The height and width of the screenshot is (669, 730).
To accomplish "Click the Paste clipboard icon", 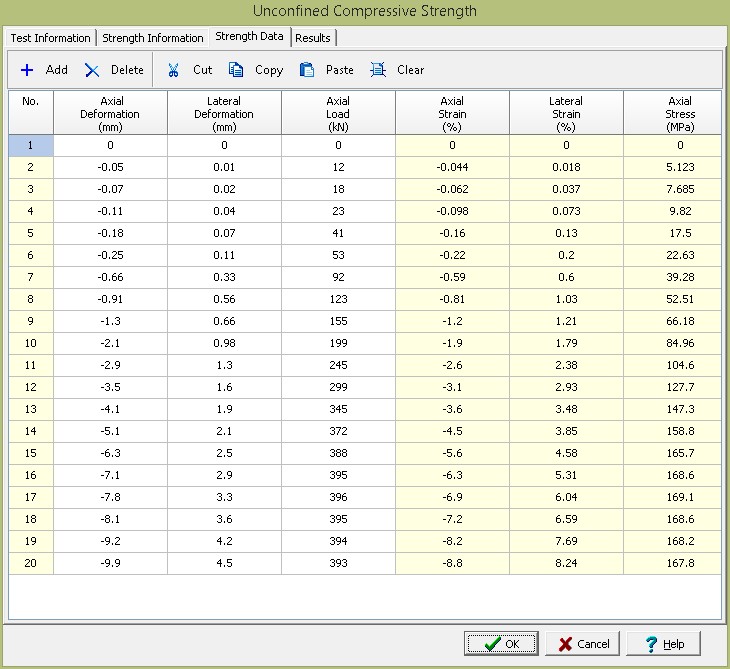I will tap(308, 70).
